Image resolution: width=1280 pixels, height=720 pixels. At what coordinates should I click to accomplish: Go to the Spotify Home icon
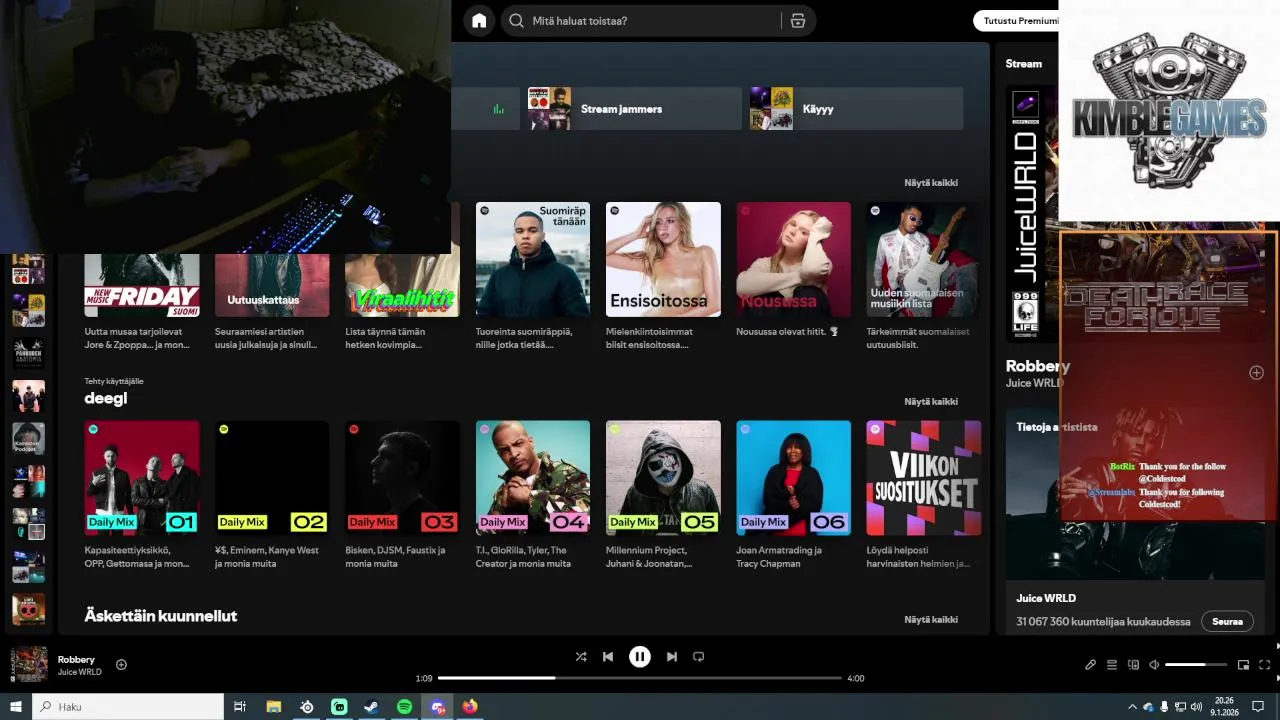(479, 21)
